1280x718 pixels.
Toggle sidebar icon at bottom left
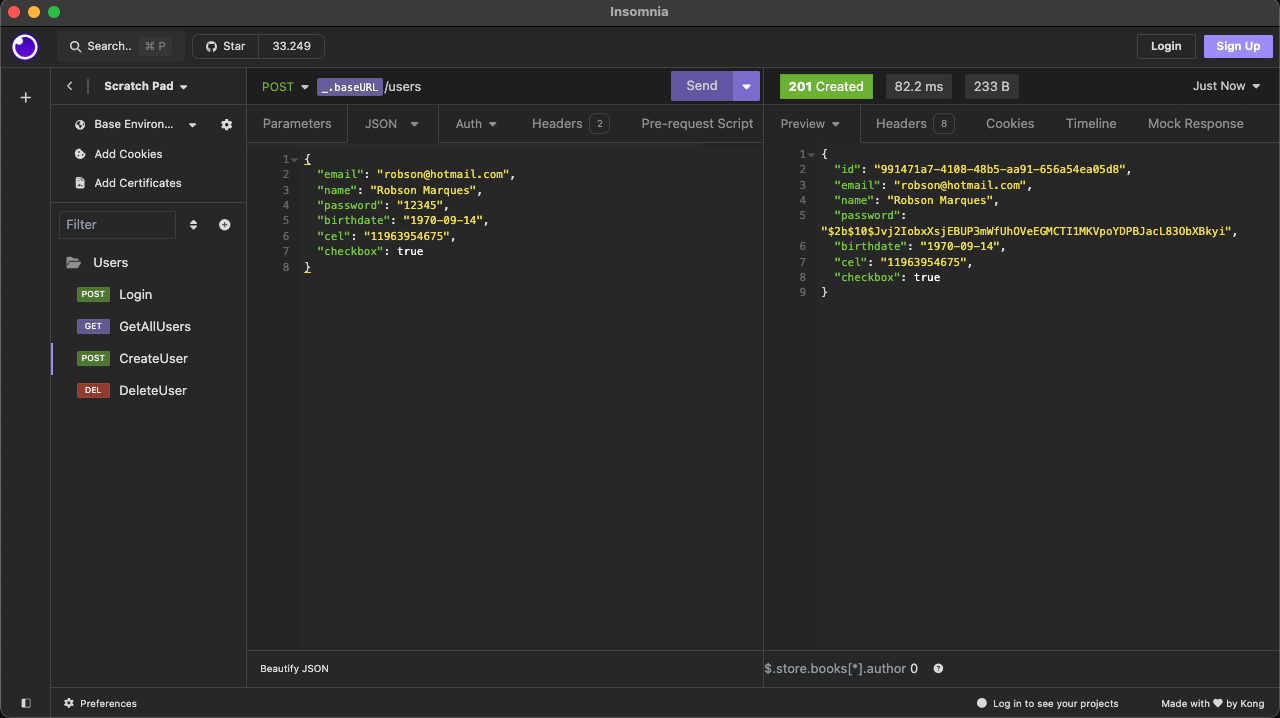pyautogui.click(x=26, y=703)
